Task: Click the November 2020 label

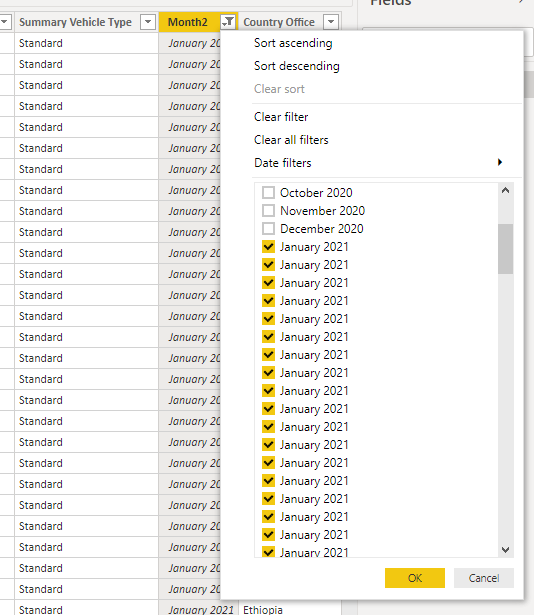Action: 323,211
